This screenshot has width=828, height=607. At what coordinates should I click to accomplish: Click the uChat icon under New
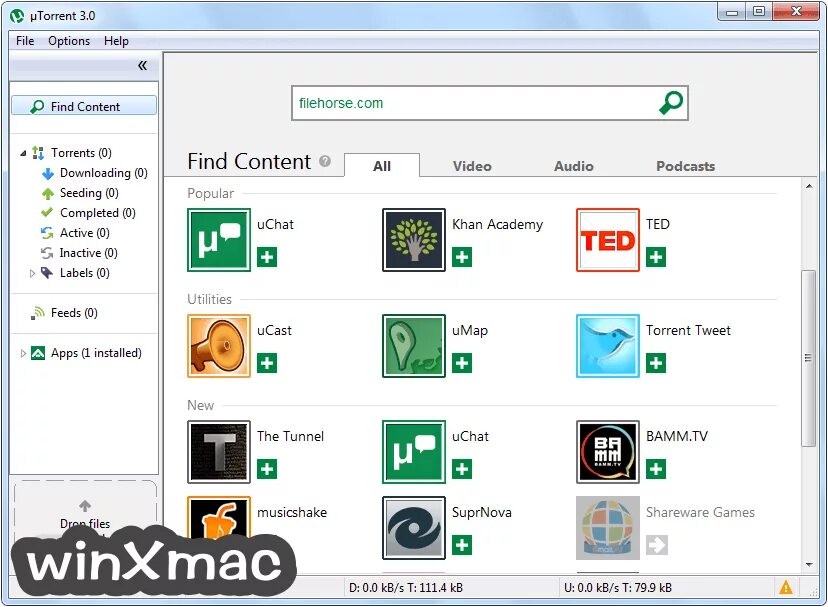(x=413, y=452)
